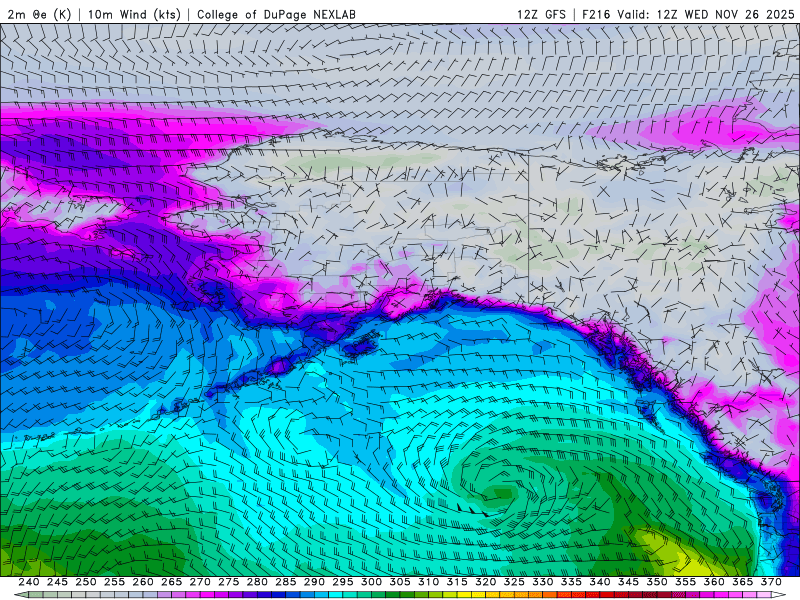Click the 365 colorbar label
The image size is (800, 600).
tap(743, 582)
